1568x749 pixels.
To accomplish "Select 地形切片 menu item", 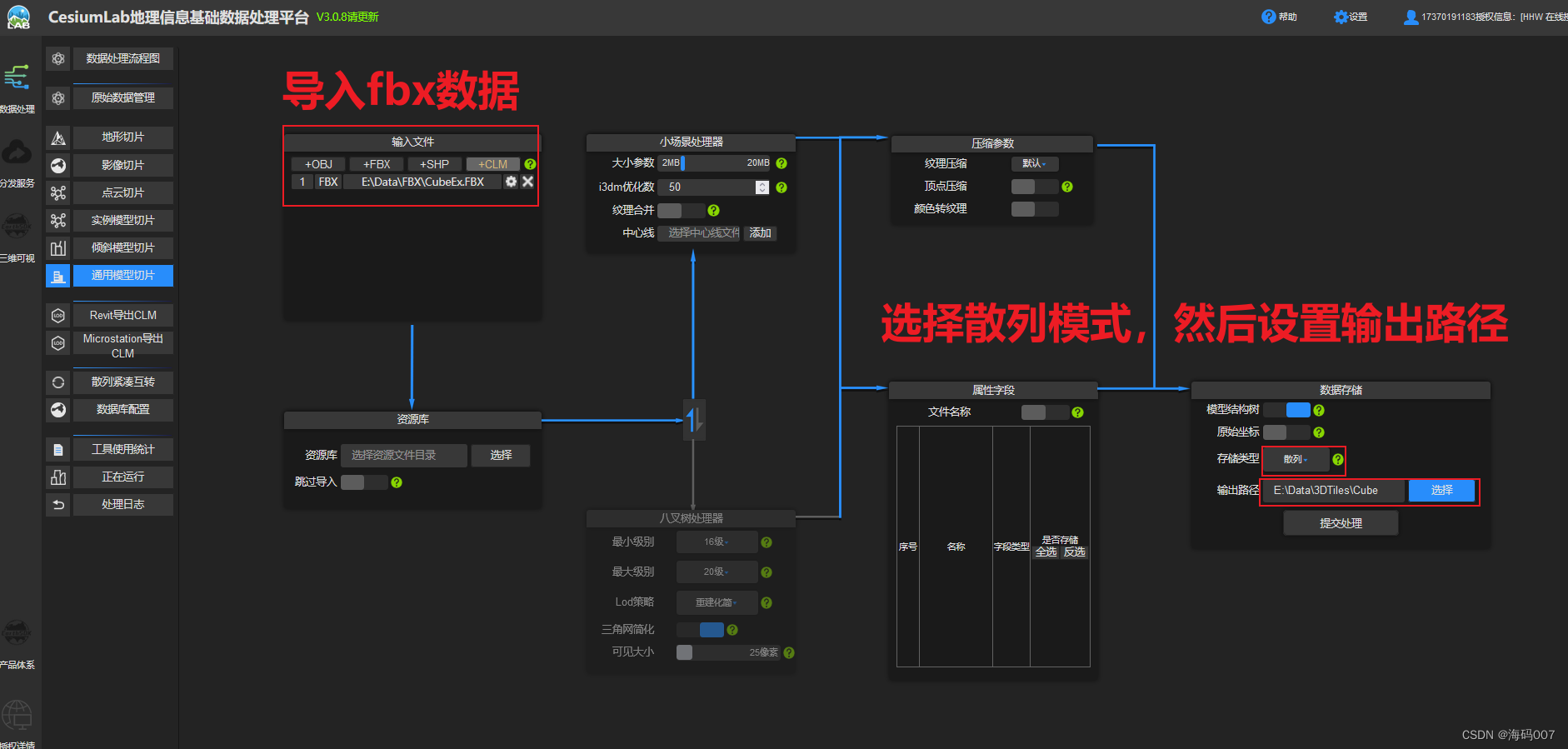I will (123, 137).
